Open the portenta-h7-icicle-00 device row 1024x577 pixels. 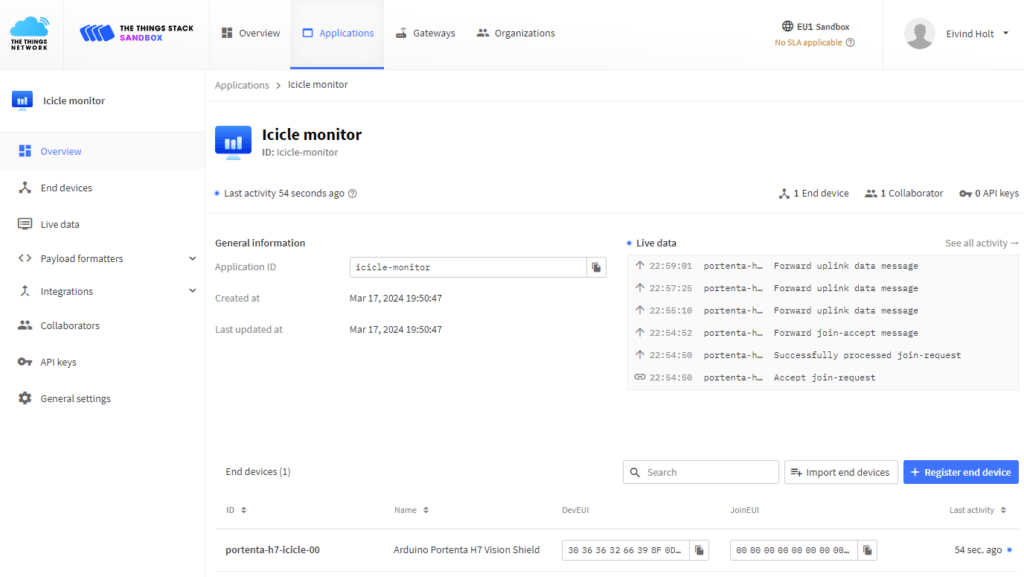click(x=616, y=550)
